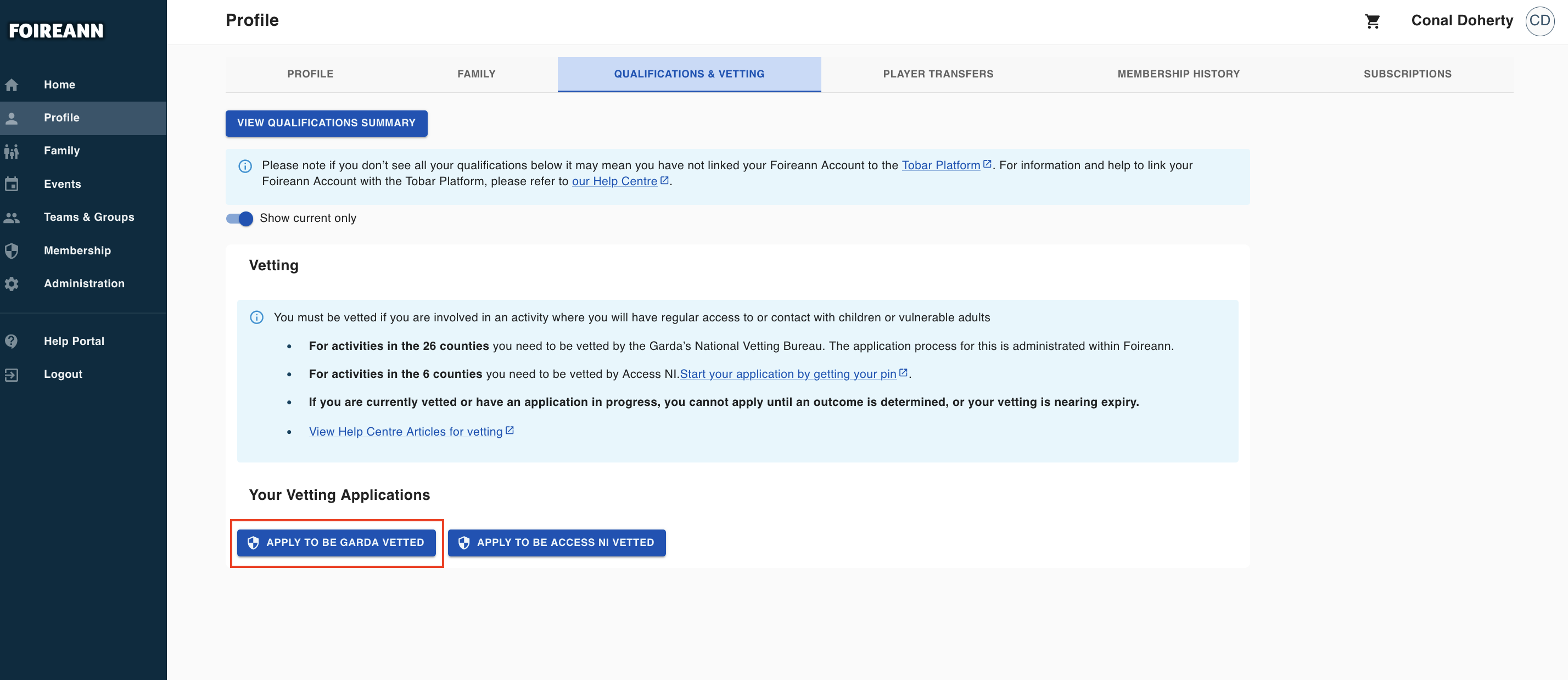Switch to the Player Transfers tab
The image size is (1568, 680).
pos(937,74)
